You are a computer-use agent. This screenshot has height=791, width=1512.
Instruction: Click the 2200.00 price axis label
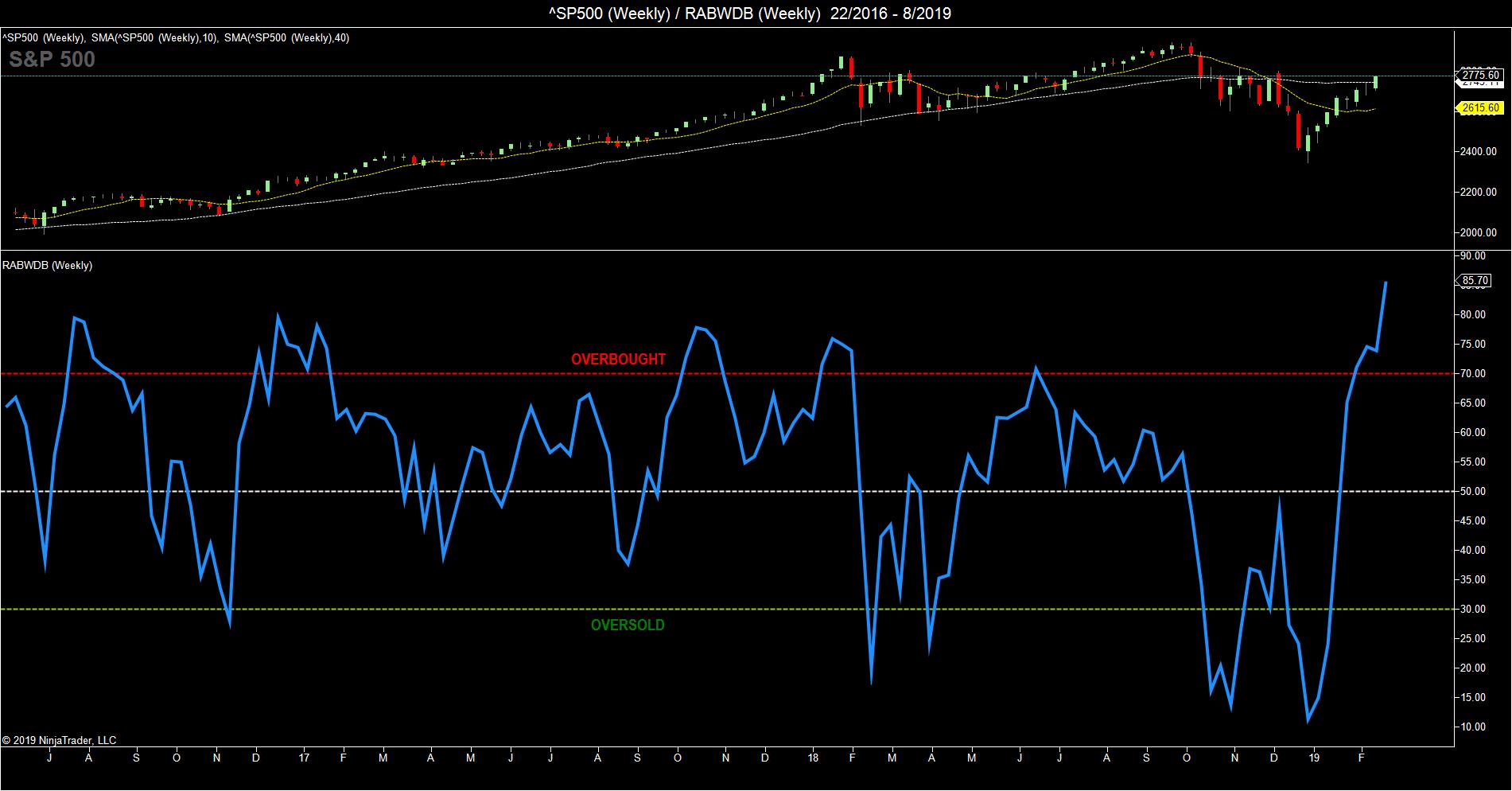pos(1478,192)
